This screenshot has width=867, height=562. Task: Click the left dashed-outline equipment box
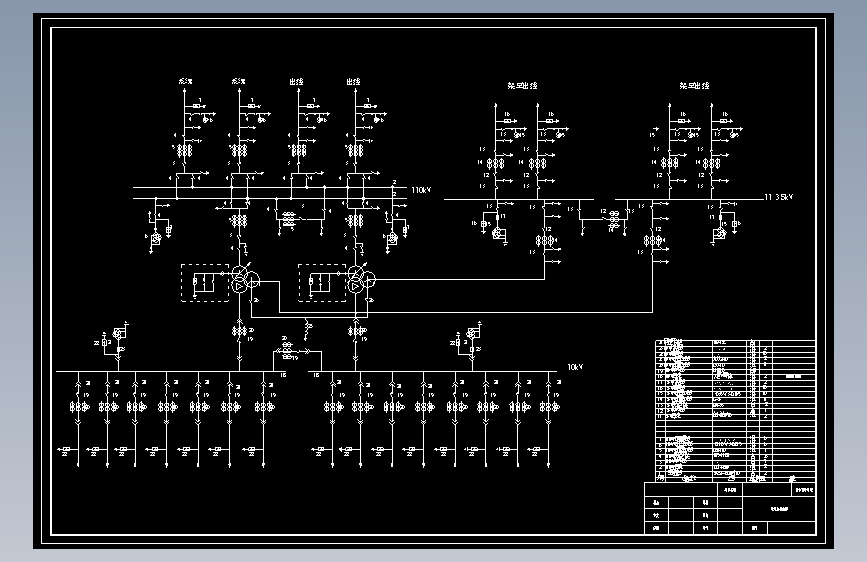tap(205, 283)
